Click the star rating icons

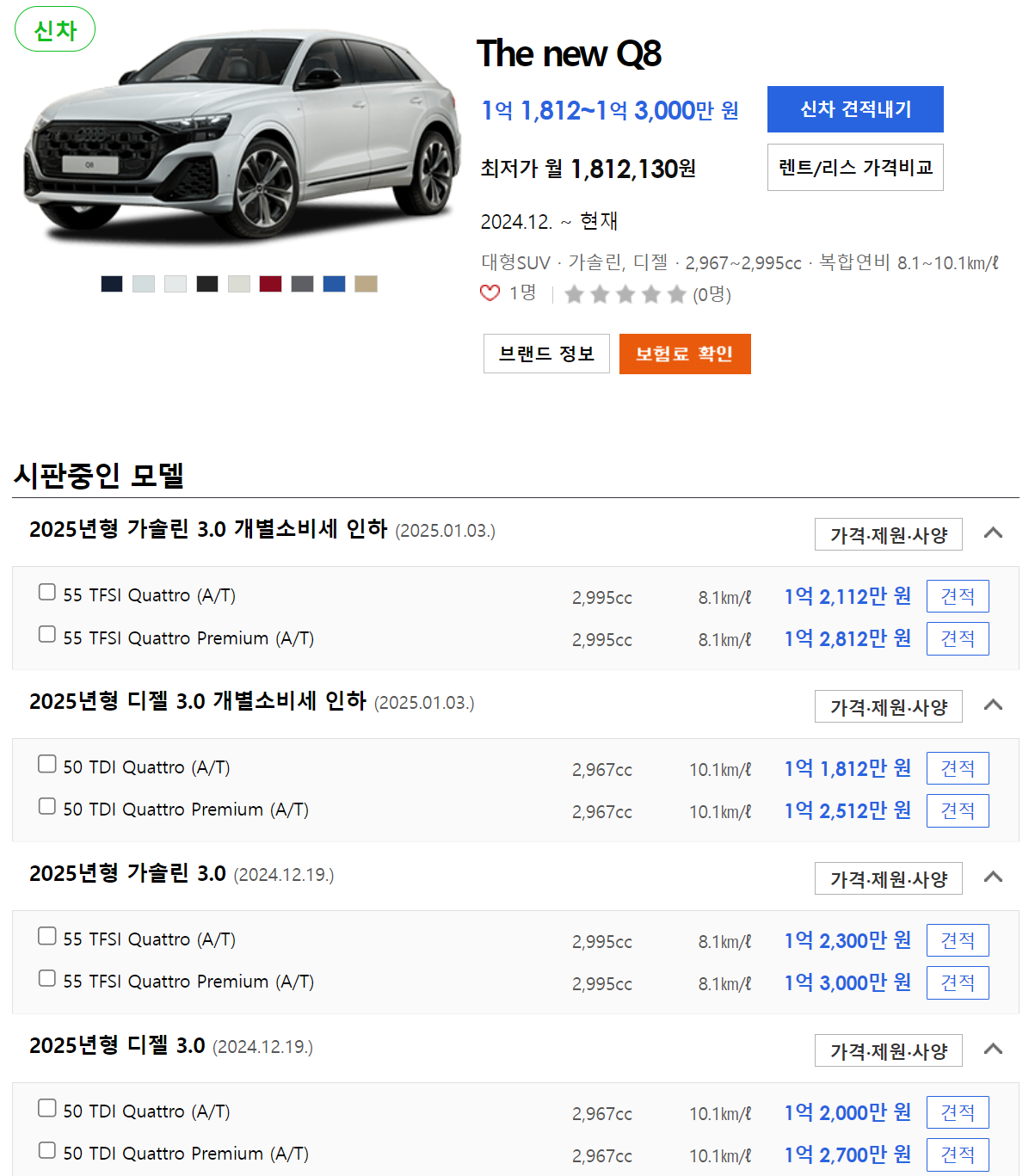(625, 295)
